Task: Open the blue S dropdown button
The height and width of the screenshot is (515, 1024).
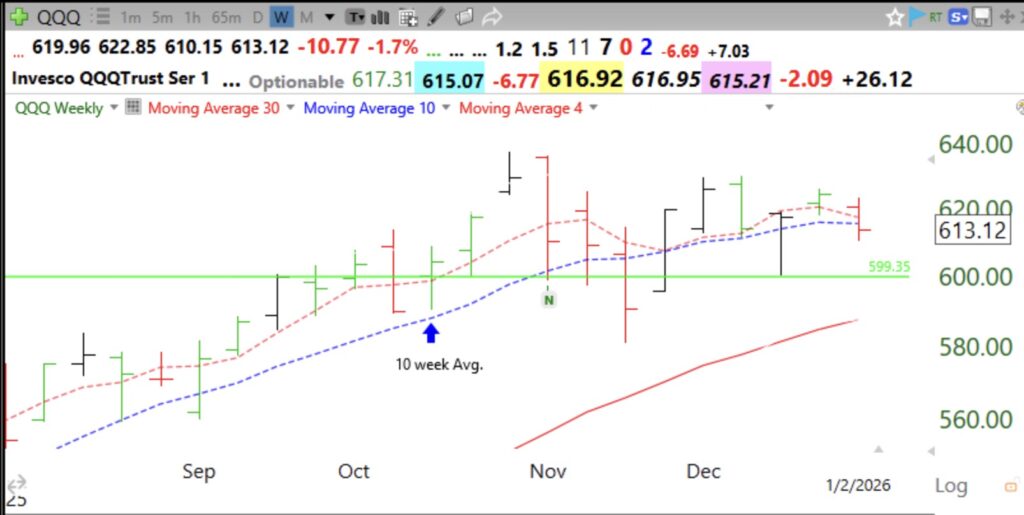Action: point(959,18)
